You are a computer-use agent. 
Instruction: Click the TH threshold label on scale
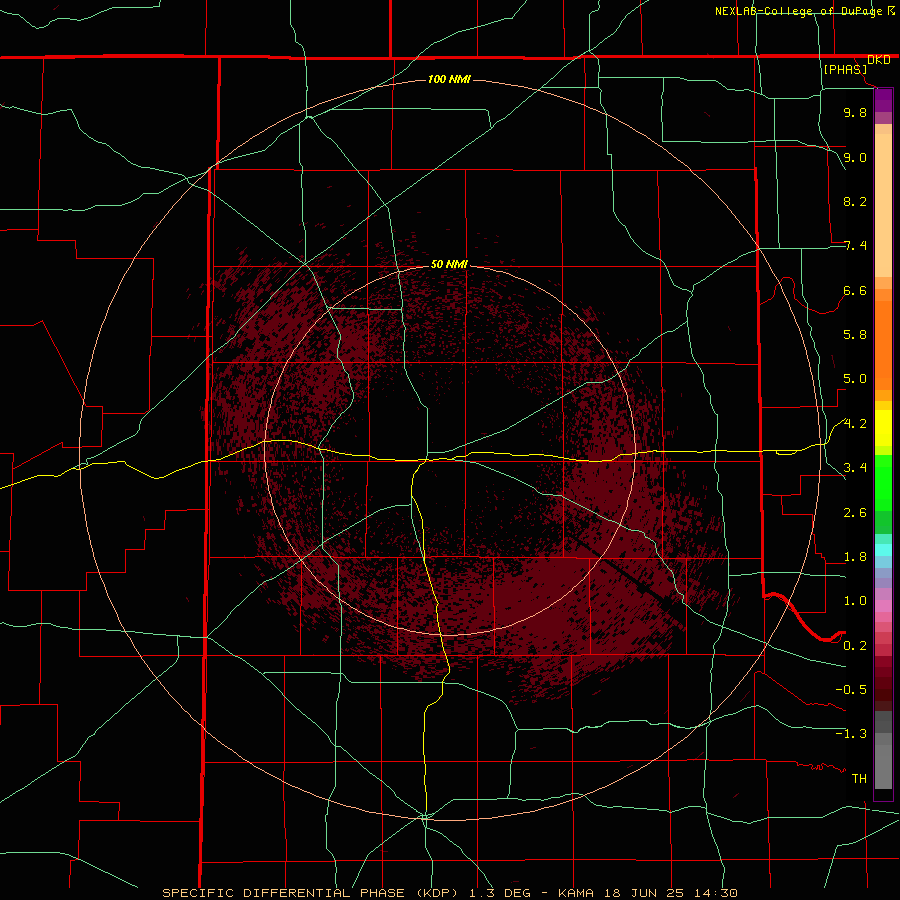tap(859, 779)
